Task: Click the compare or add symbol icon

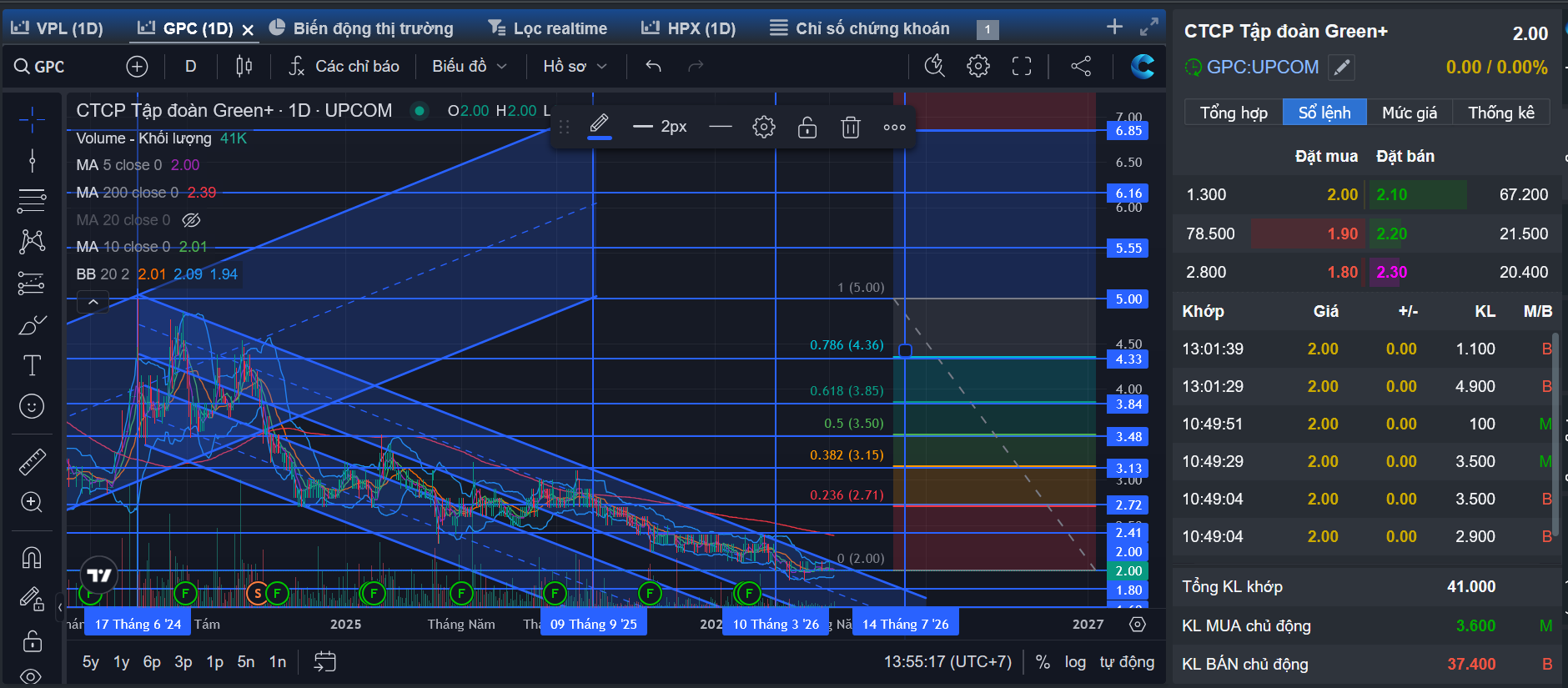Action: point(137,67)
